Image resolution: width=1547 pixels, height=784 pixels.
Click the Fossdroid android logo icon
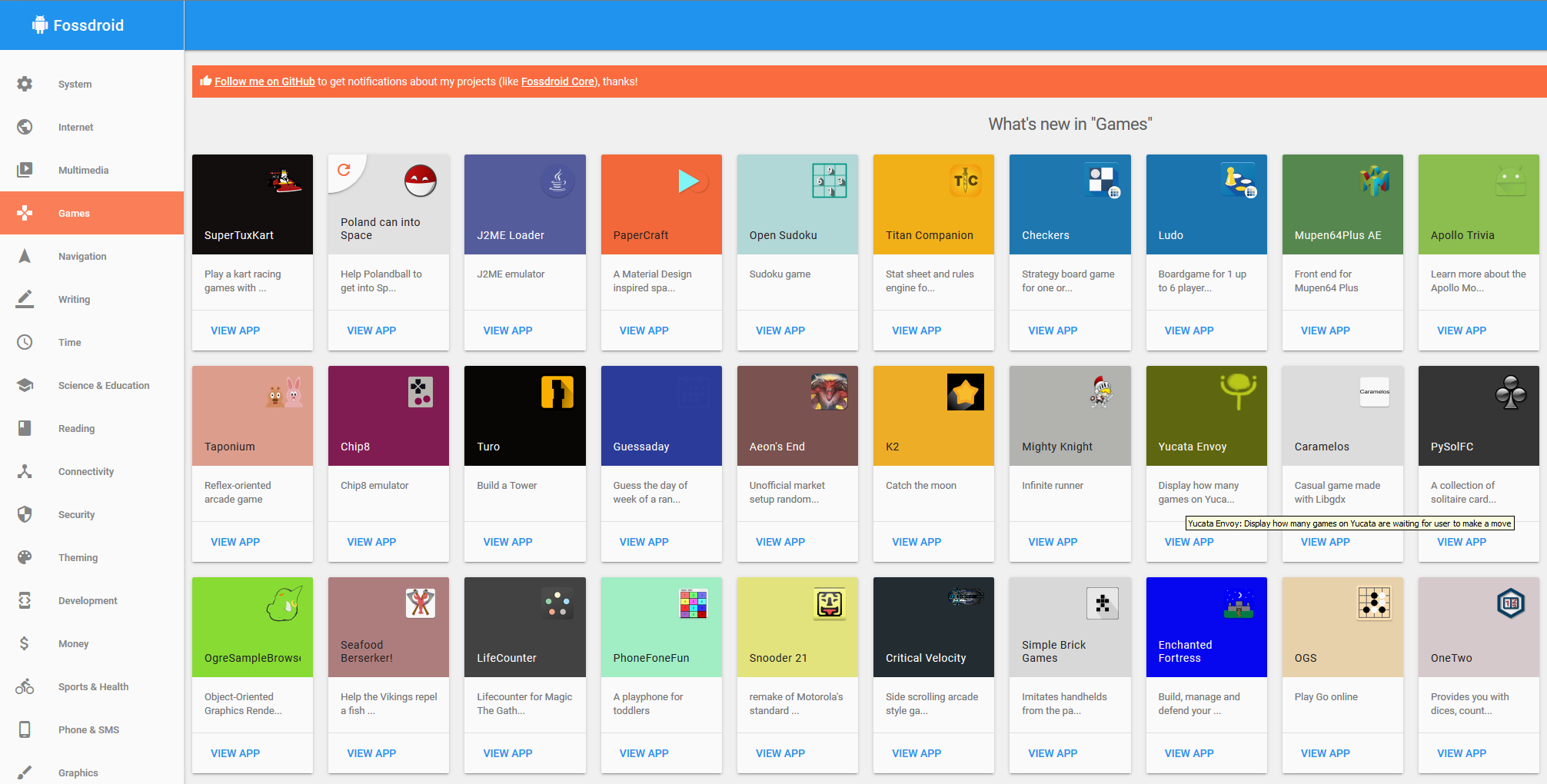click(40, 25)
